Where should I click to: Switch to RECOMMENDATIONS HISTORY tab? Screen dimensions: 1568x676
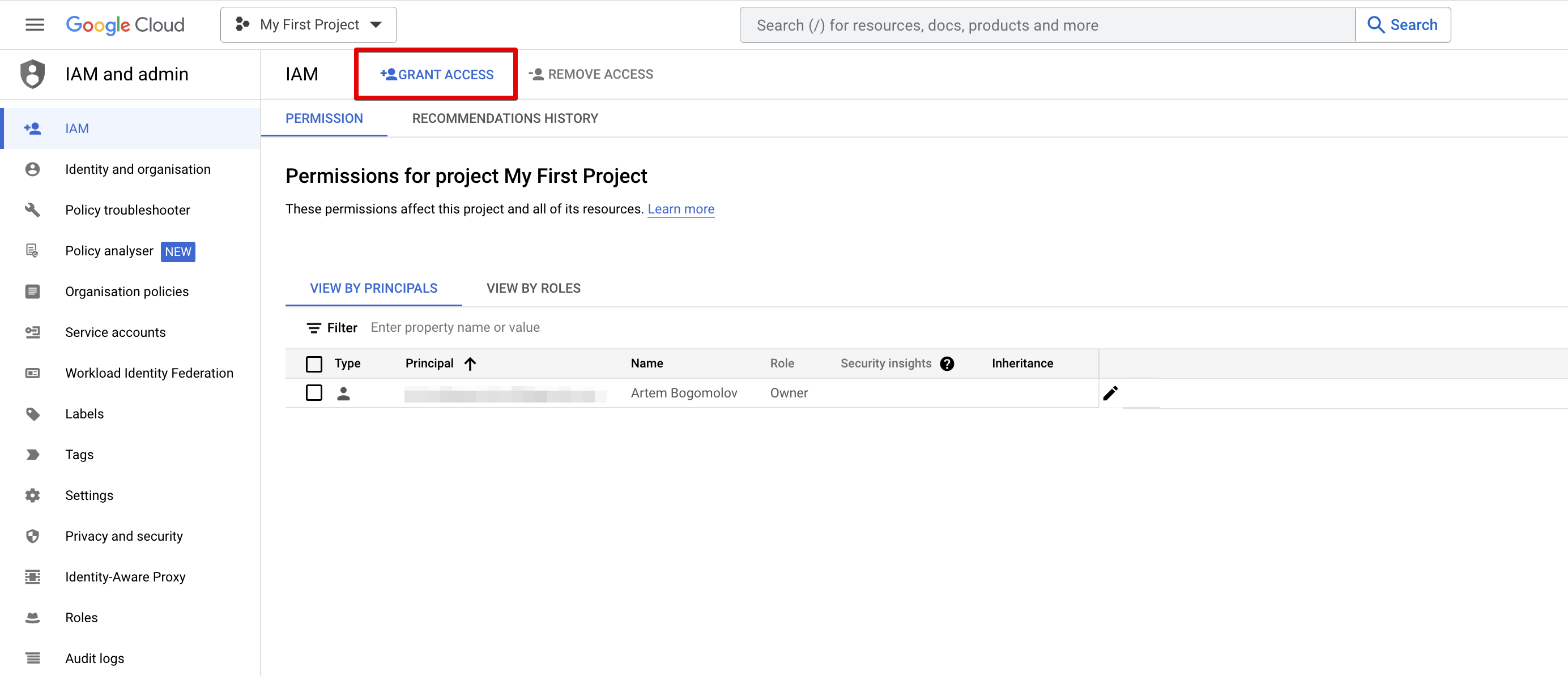coord(505,119)
